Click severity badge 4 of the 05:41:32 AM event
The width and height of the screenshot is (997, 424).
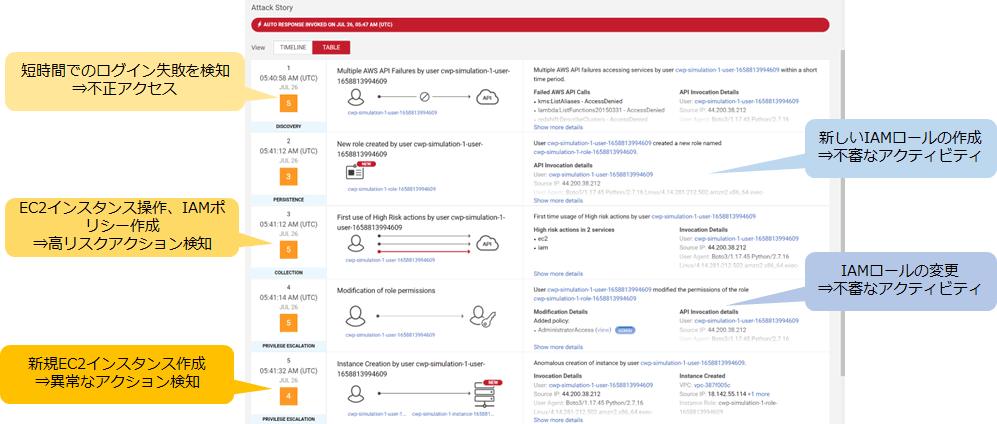pyautogui.click(x=289, y=396)
